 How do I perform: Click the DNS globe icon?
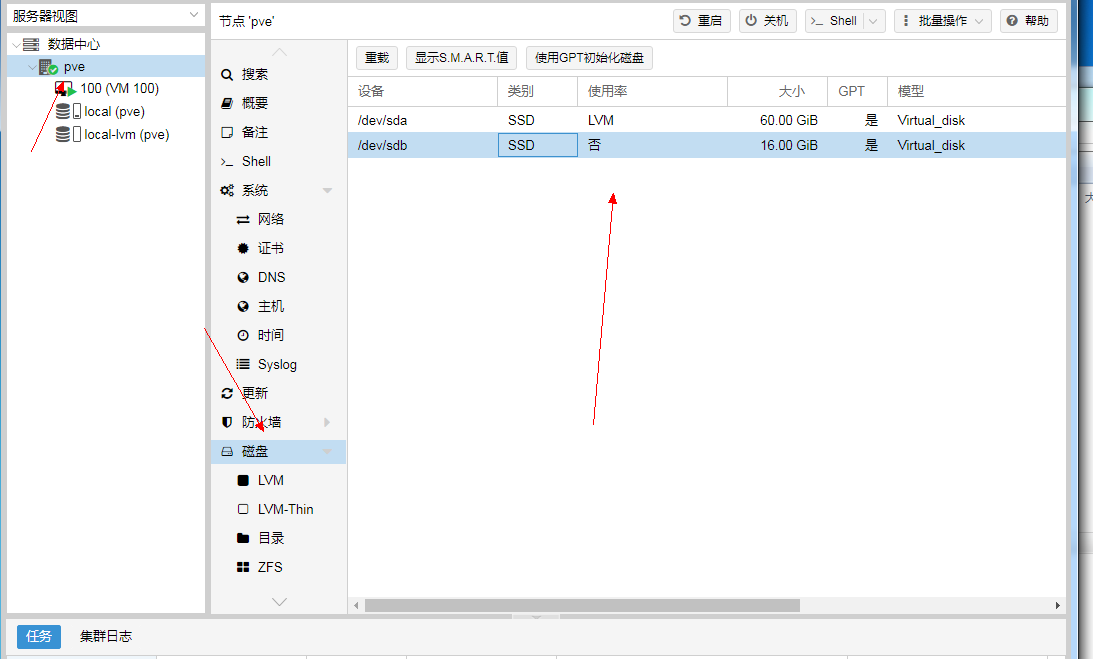[x=243, y=278]
